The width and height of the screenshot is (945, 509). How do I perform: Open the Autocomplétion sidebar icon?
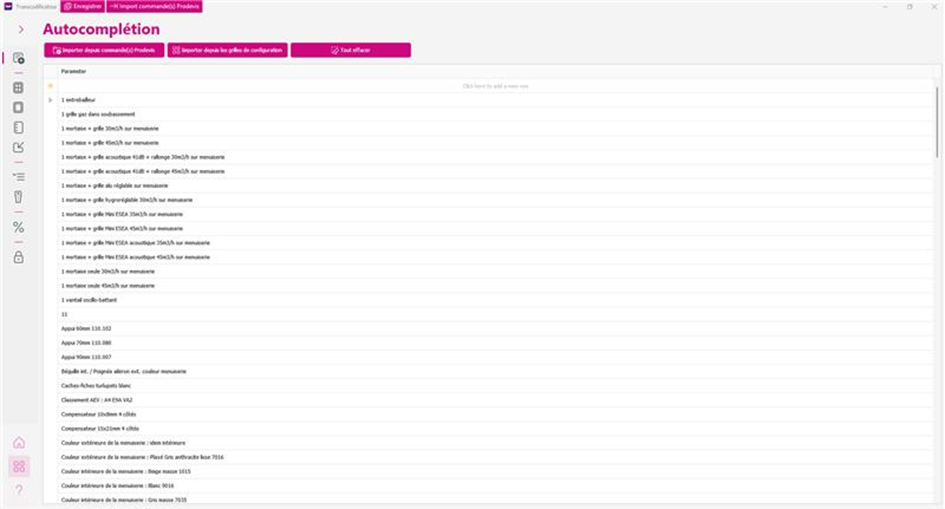(x=18, y=59)
